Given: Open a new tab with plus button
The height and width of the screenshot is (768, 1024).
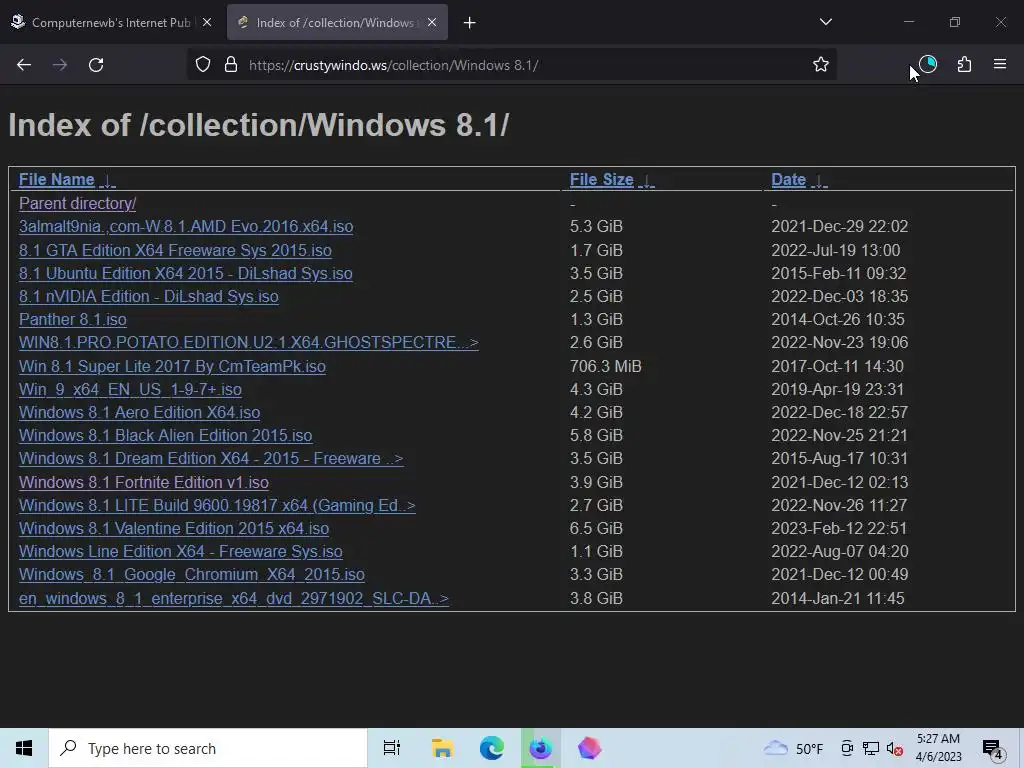Looking at the screenshot, I should click(x=470, y=23).
